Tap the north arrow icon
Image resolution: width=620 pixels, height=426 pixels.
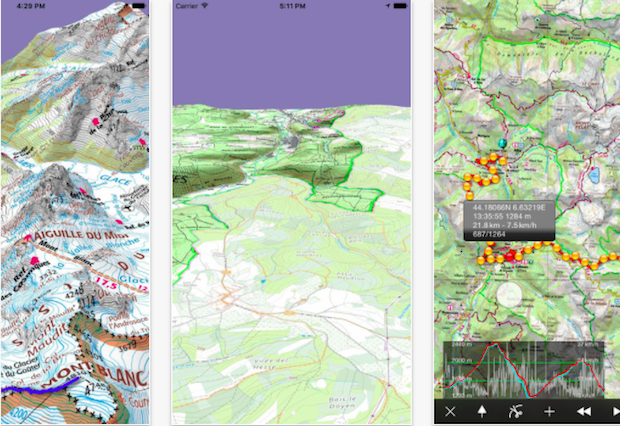coord(481,411)
